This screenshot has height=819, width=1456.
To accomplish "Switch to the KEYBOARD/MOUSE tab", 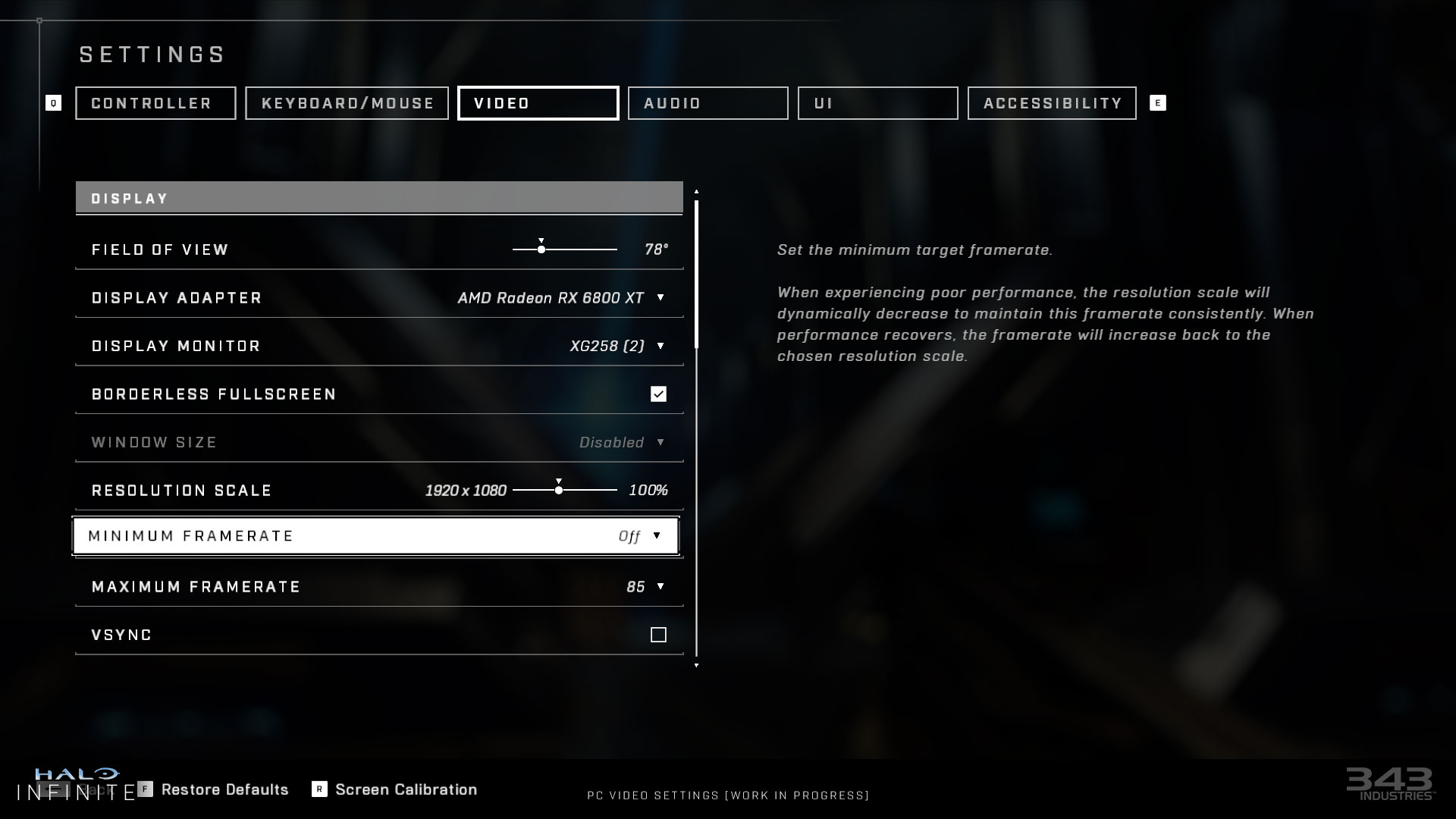I will pos(348,103).
